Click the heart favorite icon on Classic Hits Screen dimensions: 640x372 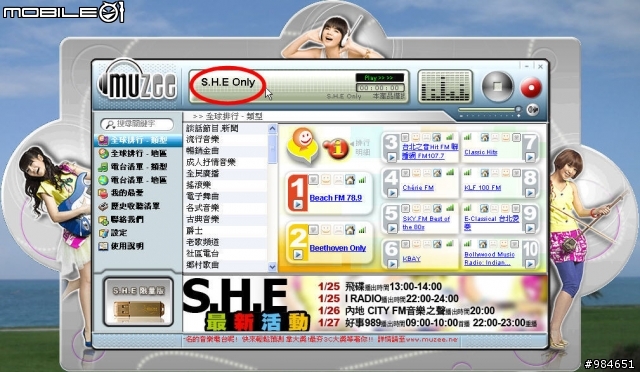516,137
